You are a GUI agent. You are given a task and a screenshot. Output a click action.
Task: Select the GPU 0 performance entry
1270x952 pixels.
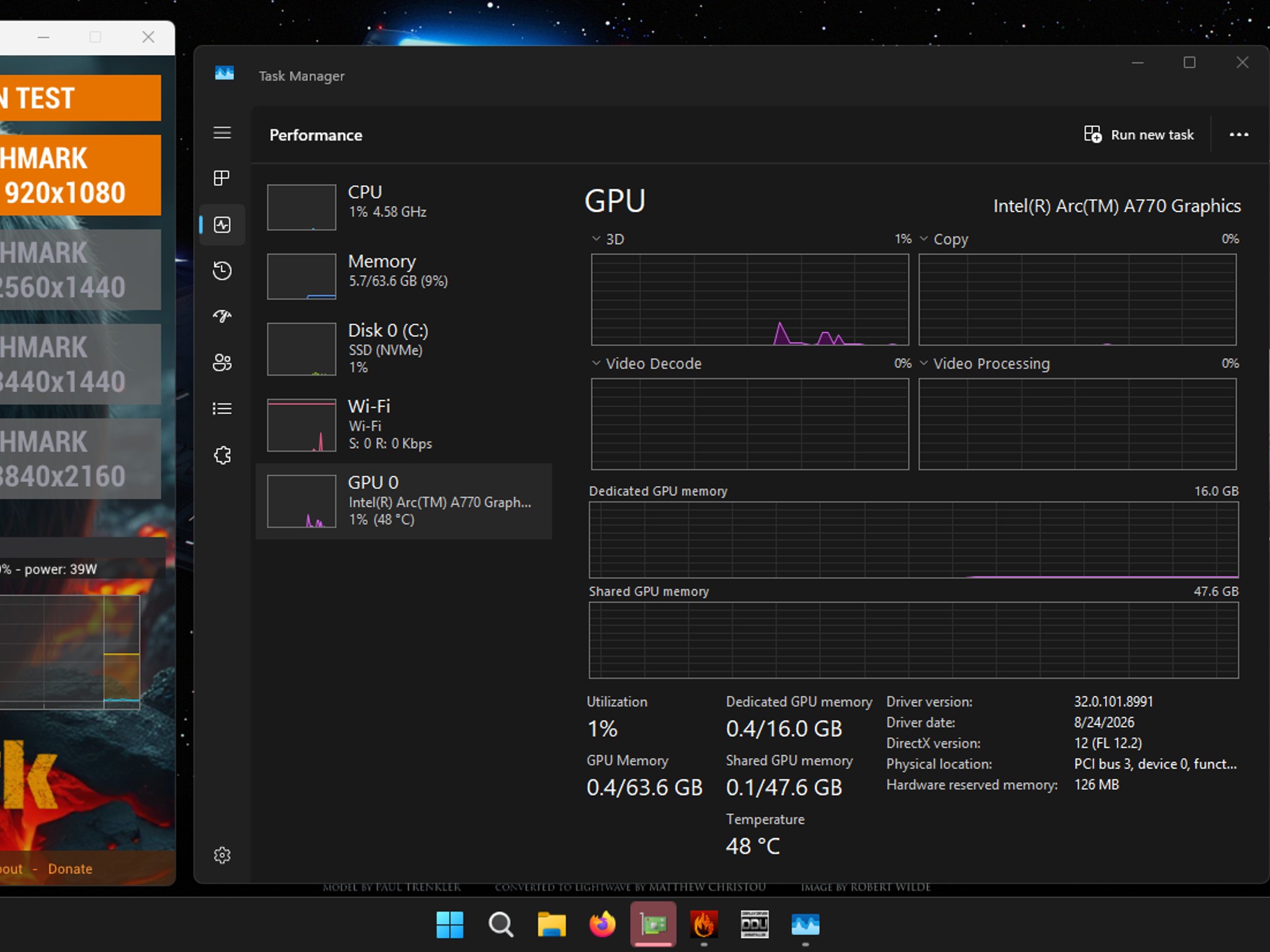[x=404, y=501]
